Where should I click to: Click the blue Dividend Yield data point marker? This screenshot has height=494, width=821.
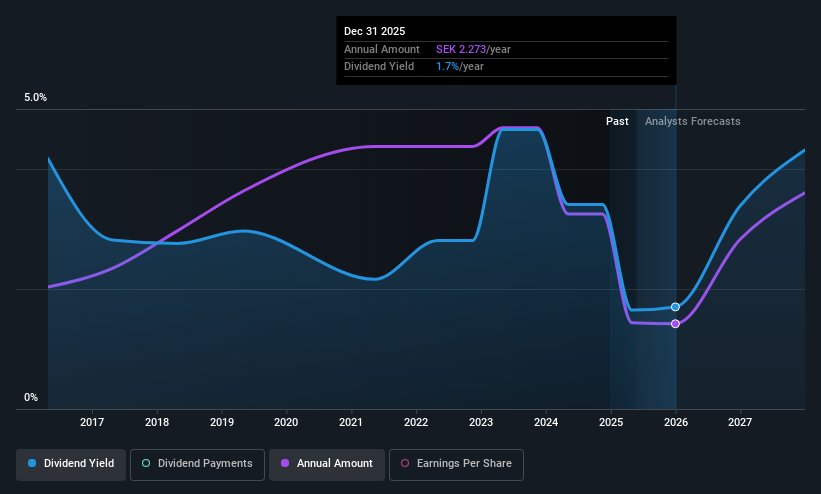tap(675, 307)
